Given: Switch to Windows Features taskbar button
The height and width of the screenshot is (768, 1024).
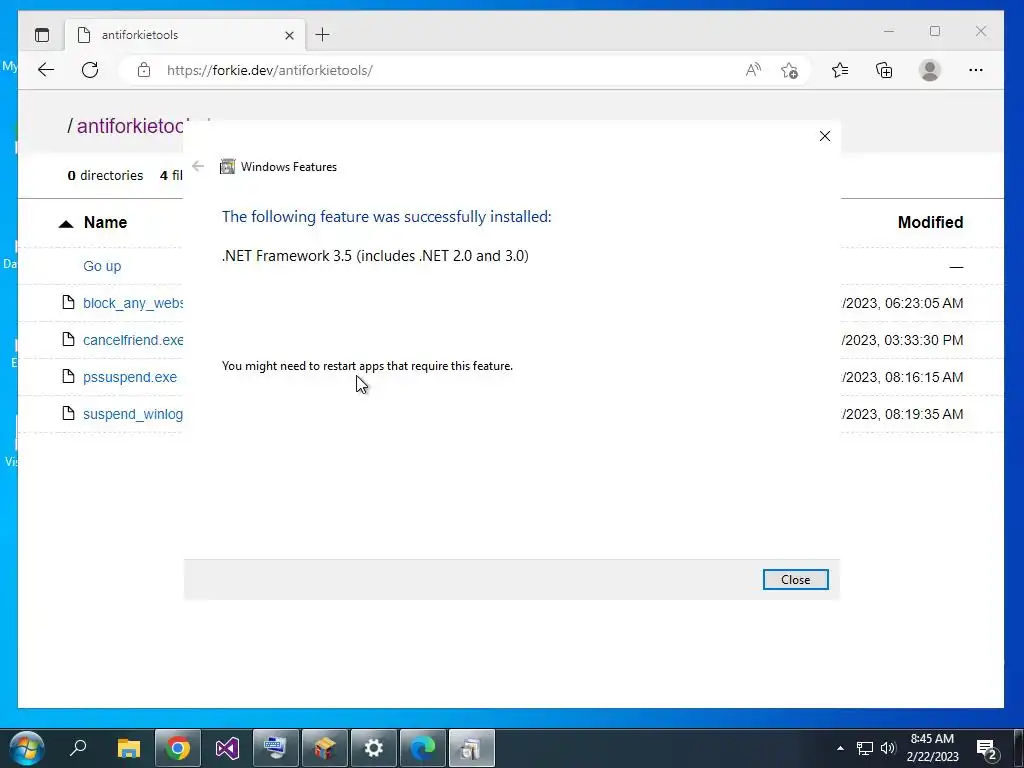Looking at the screenshot, I should click(472, 748).
